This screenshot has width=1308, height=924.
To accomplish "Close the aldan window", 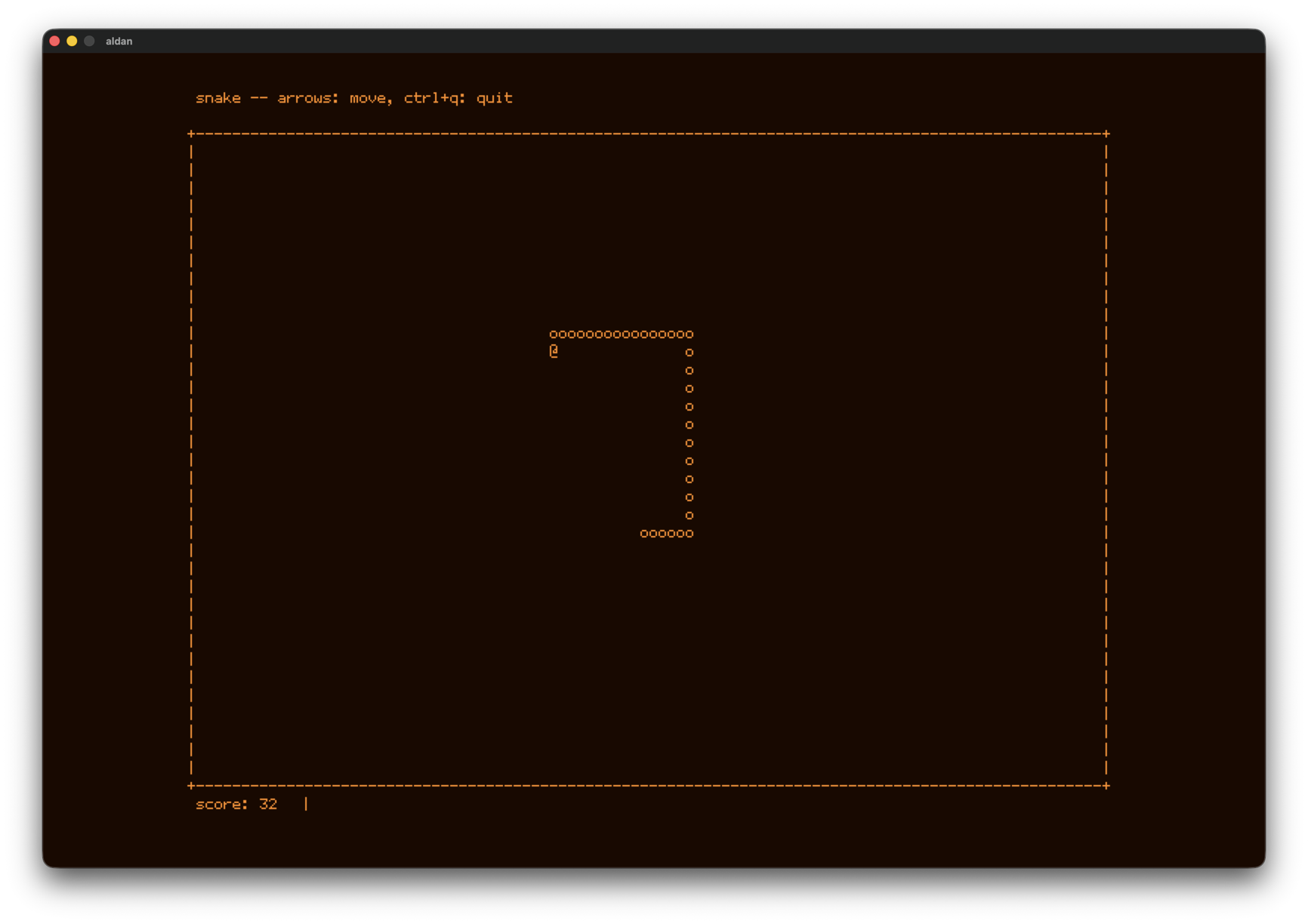I will [x=54, y=42].
